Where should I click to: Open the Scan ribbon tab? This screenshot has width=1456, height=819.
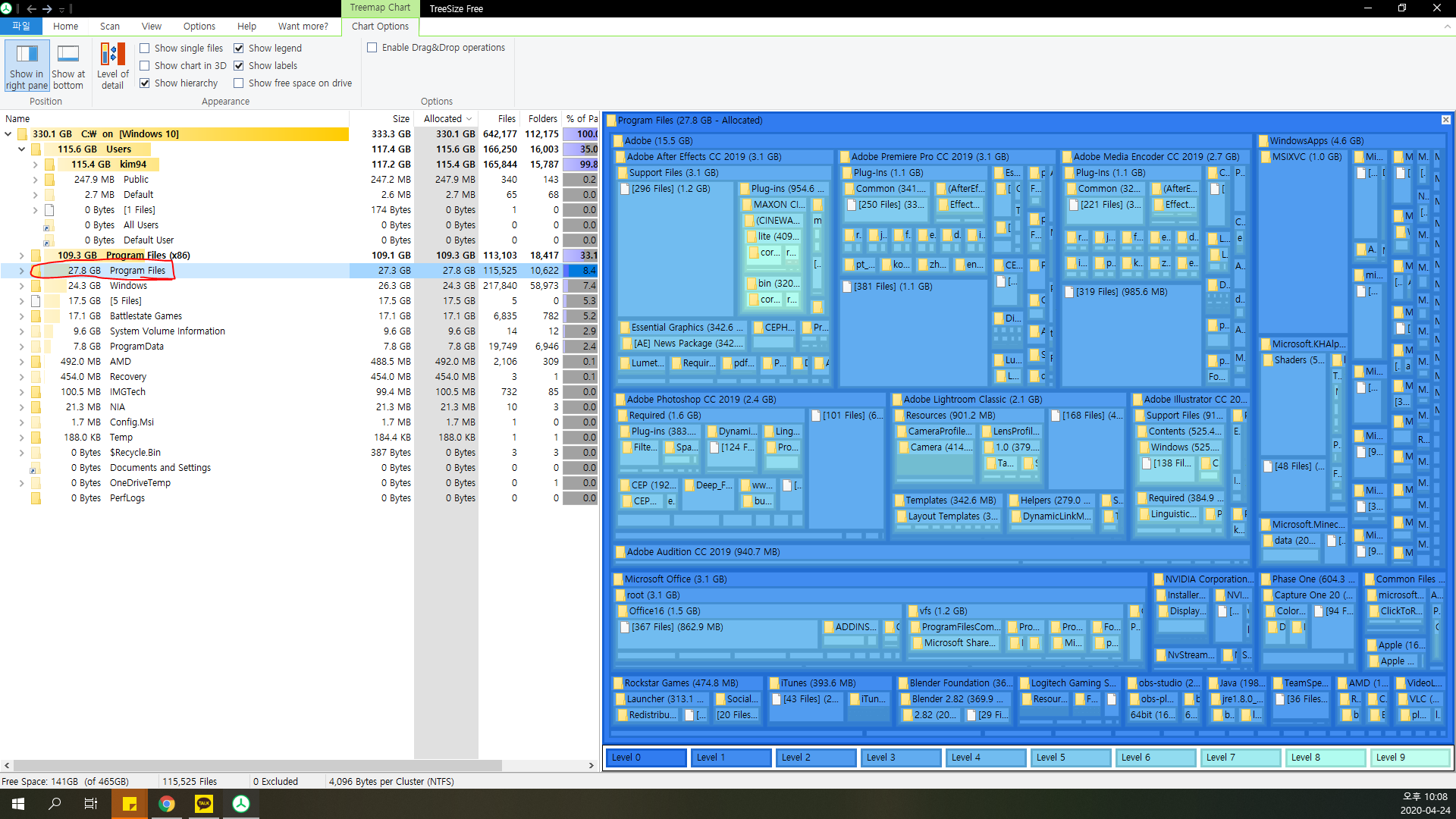pos(109,26)
